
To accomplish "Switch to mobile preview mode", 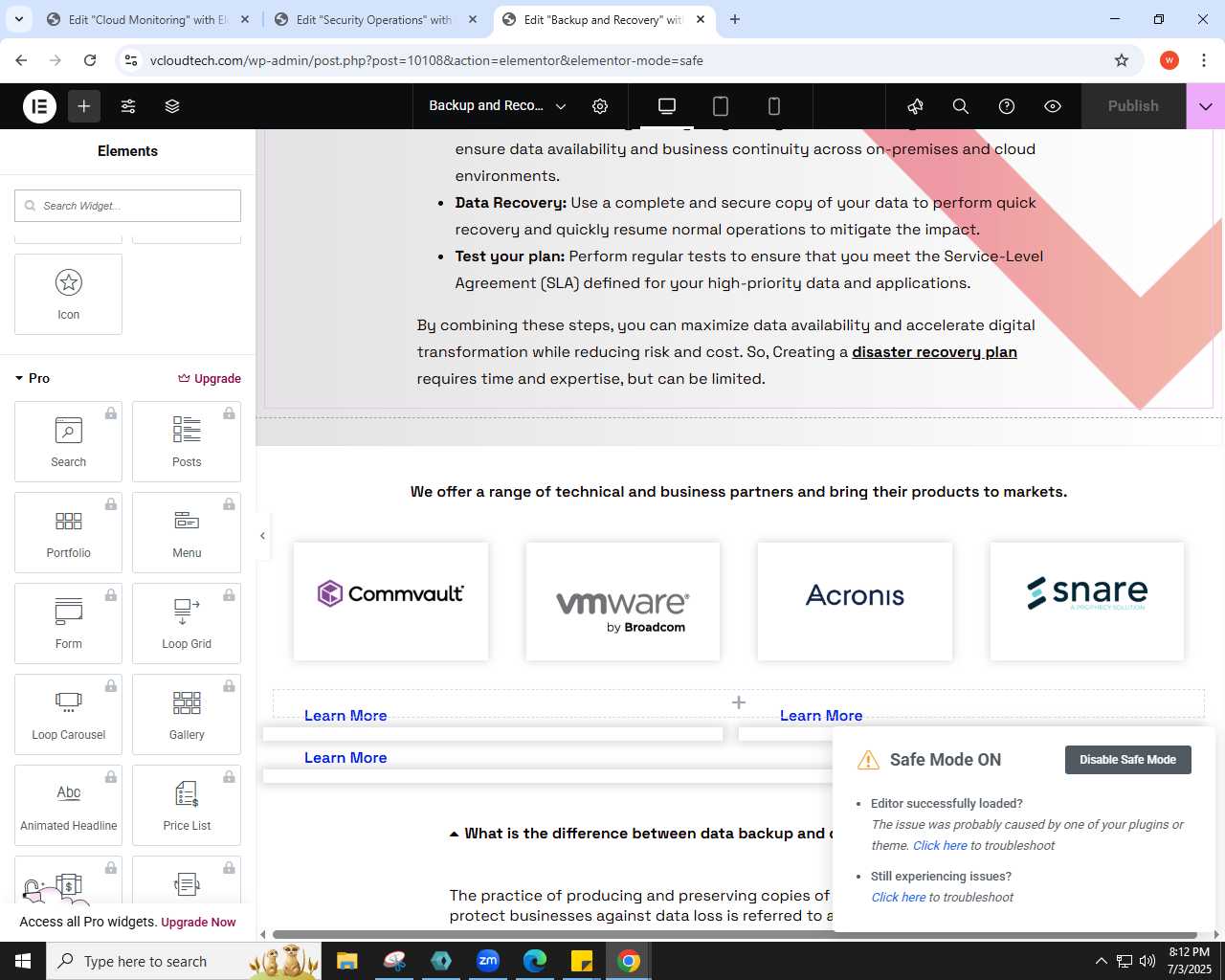I will click(774, 106).
